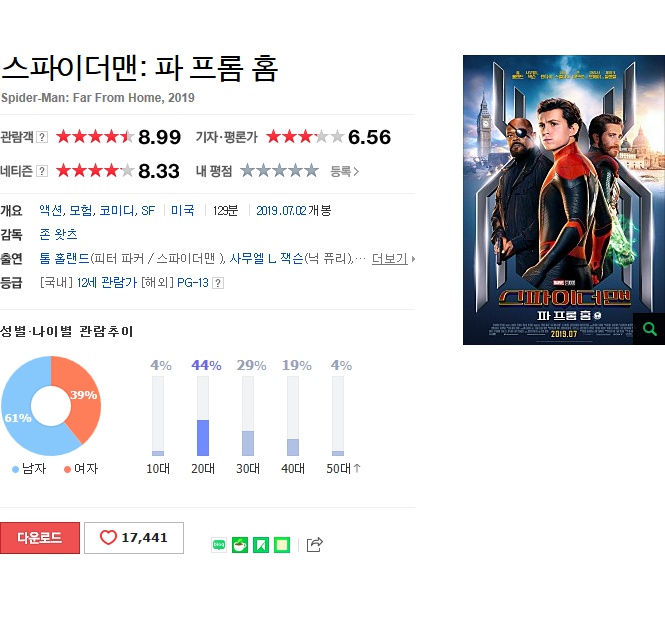Open 사무엘 L. 잭슨 actor link

[266, 258]
